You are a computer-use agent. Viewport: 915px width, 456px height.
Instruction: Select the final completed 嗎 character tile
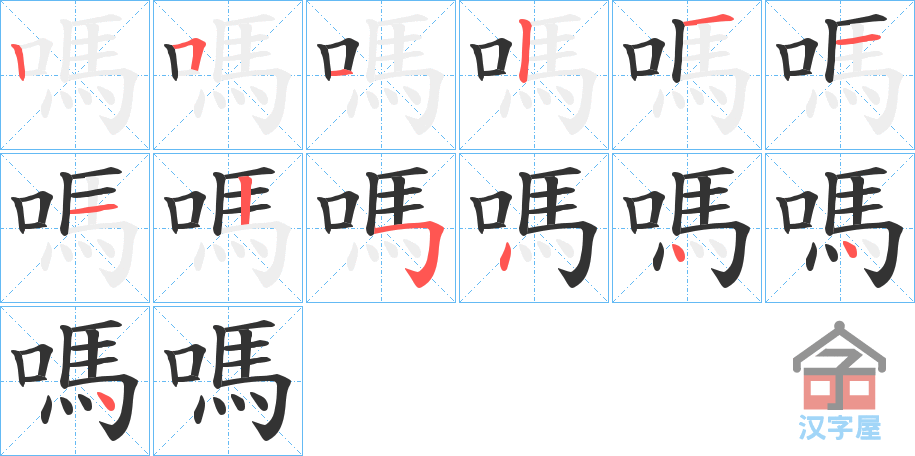(x=228, y=381)
